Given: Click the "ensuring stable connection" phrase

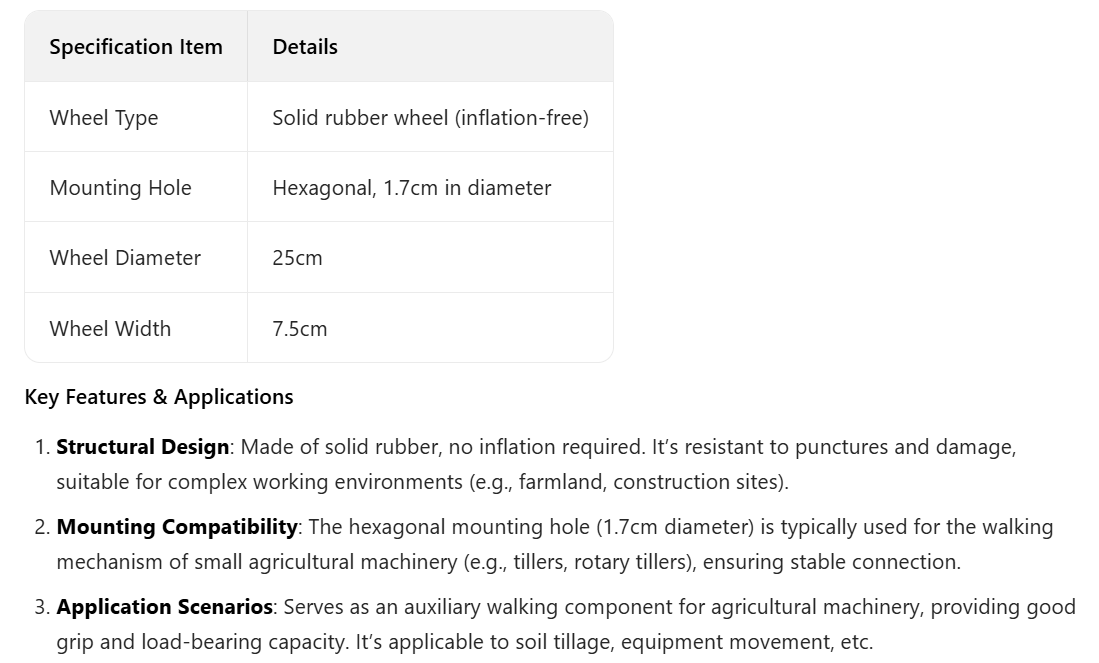Looking at the screenshot, I should click(x=830, y=562).
